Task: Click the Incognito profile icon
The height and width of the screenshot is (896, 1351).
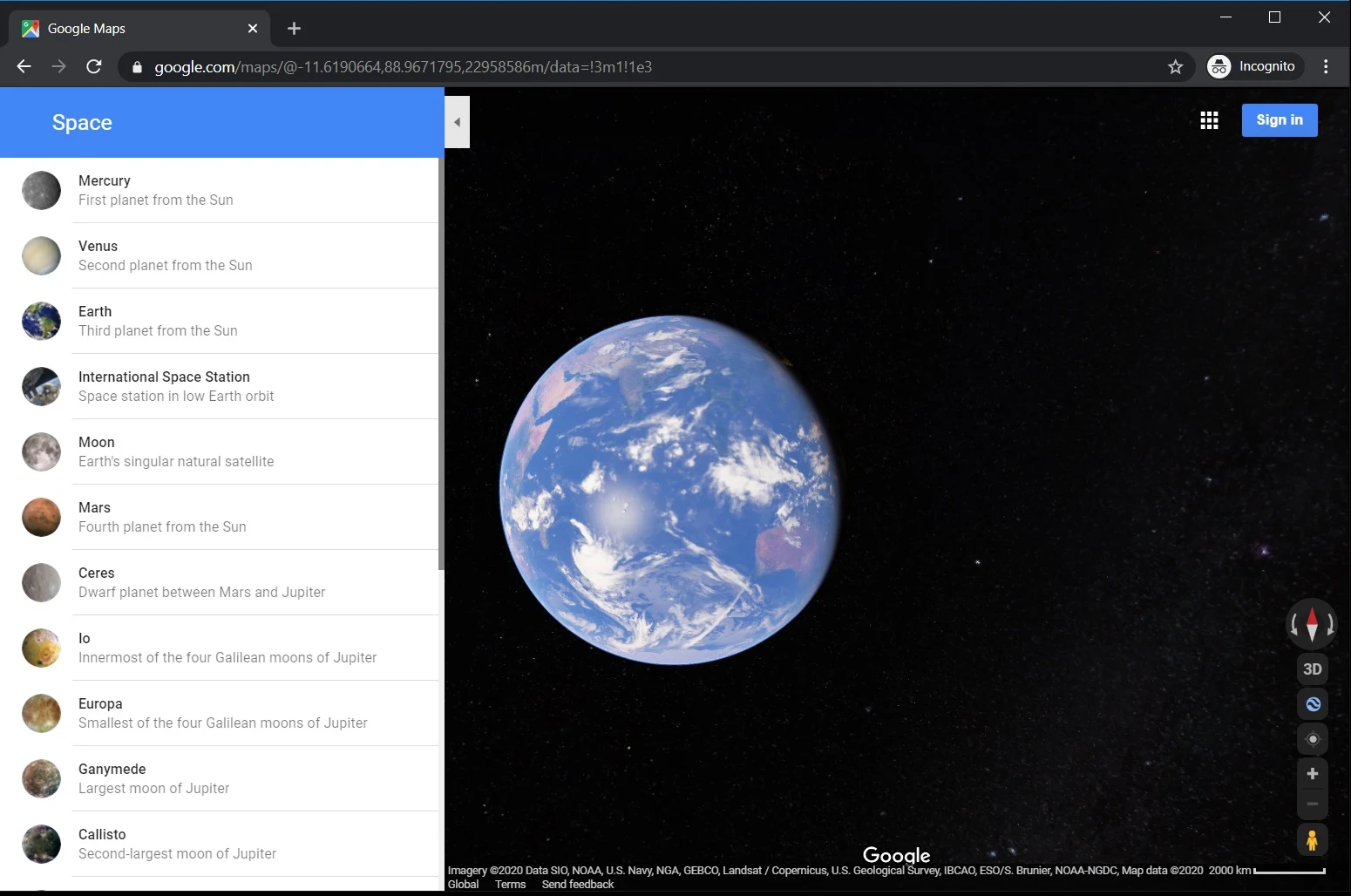Action: tap(1219, 66)
